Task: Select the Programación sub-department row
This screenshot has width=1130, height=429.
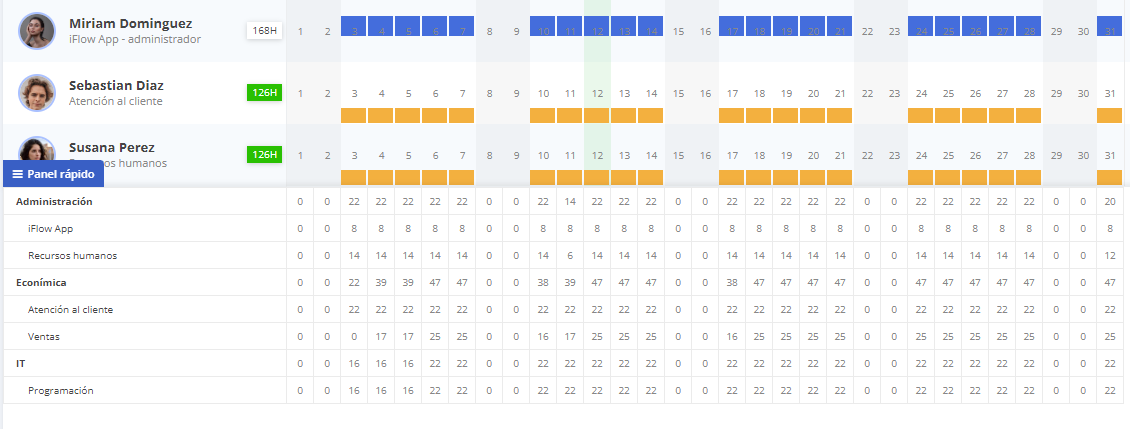Action: click(565, 391)
